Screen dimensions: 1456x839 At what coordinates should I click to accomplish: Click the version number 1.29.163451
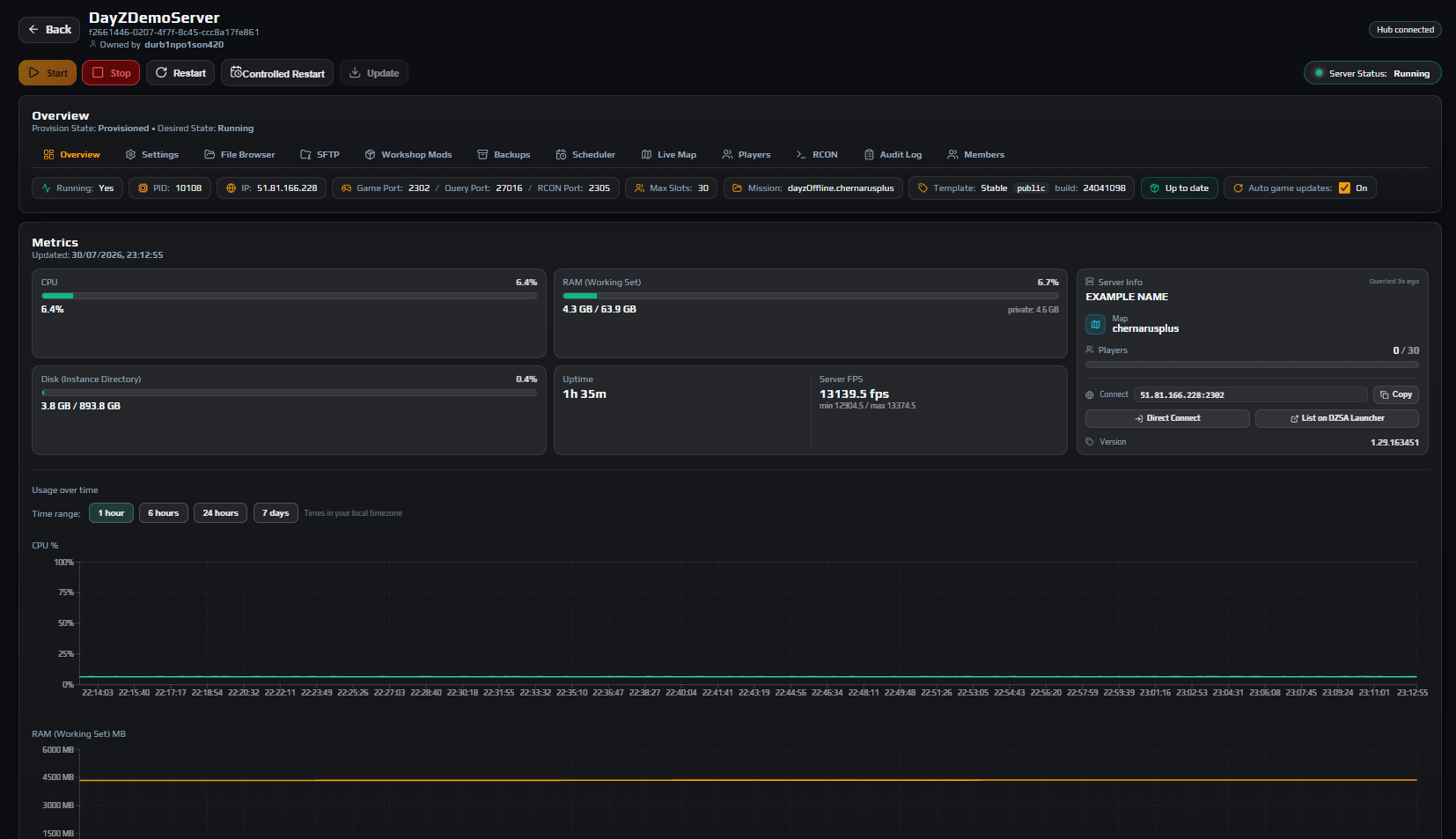(x=1394, y=442)
